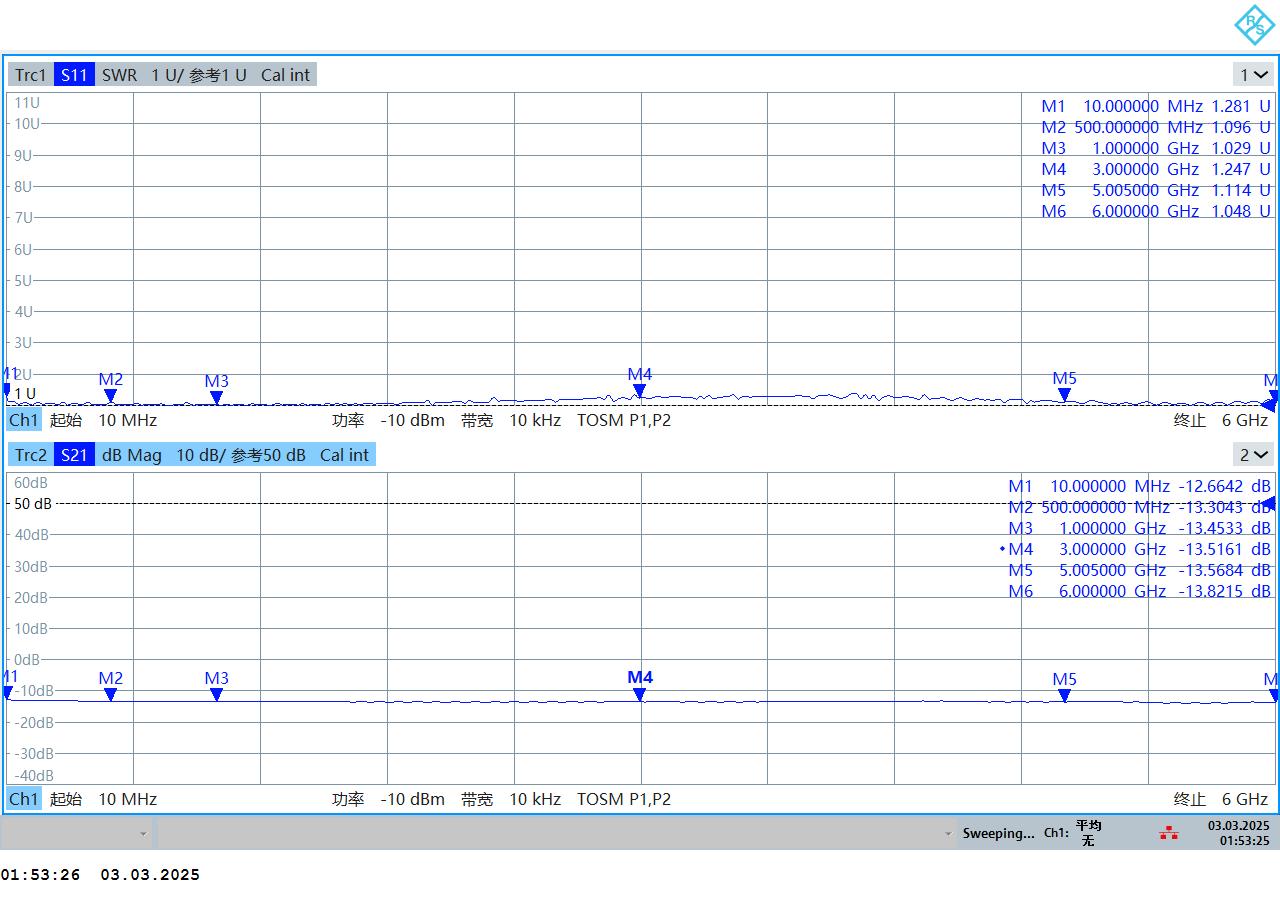The height and width of the screenshot is (900, 1280).
Task: Click the dB Mag format label of Trc2
Action: (x=131, y=455)
